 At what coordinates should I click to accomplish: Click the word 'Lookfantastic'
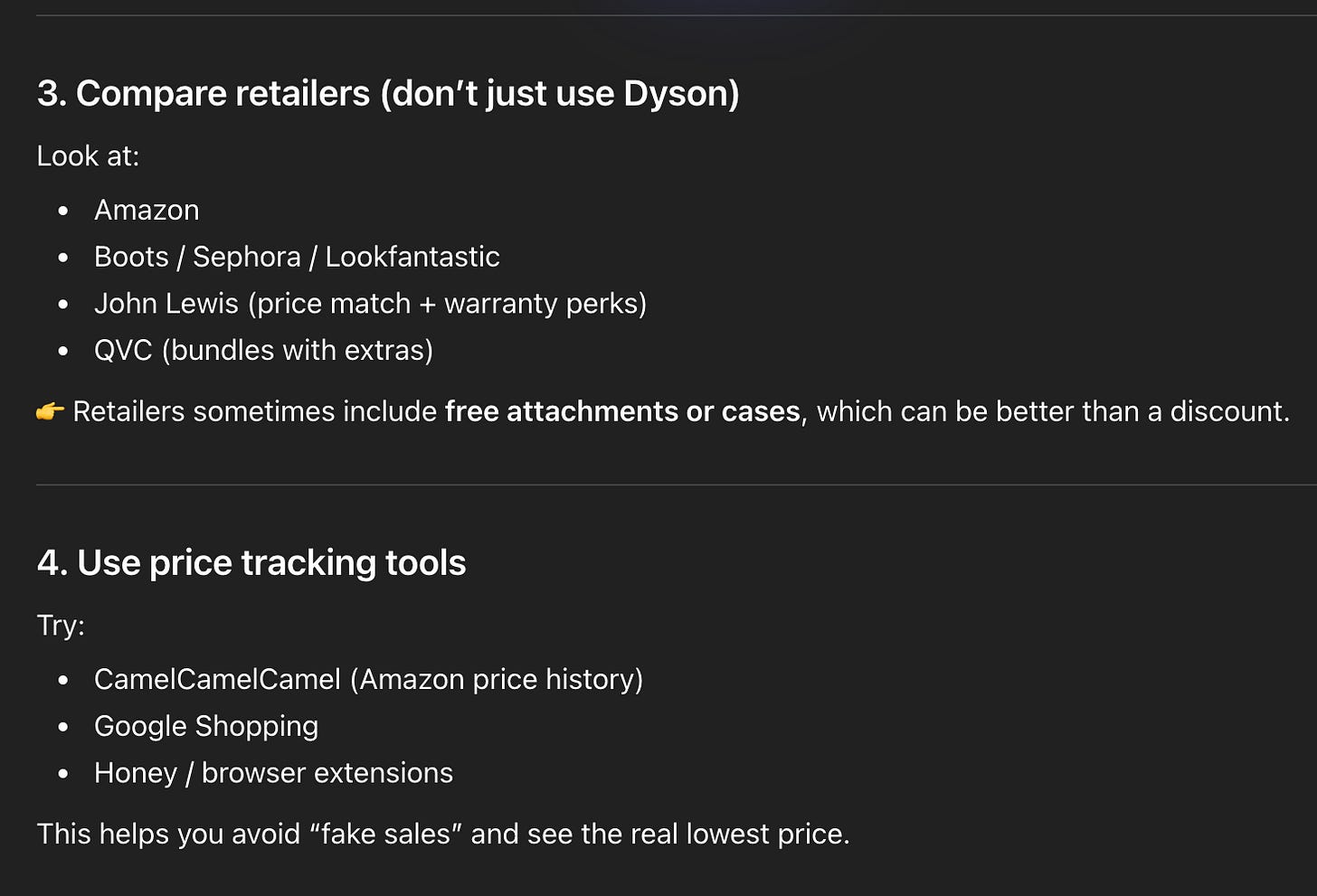click(412, 257)
